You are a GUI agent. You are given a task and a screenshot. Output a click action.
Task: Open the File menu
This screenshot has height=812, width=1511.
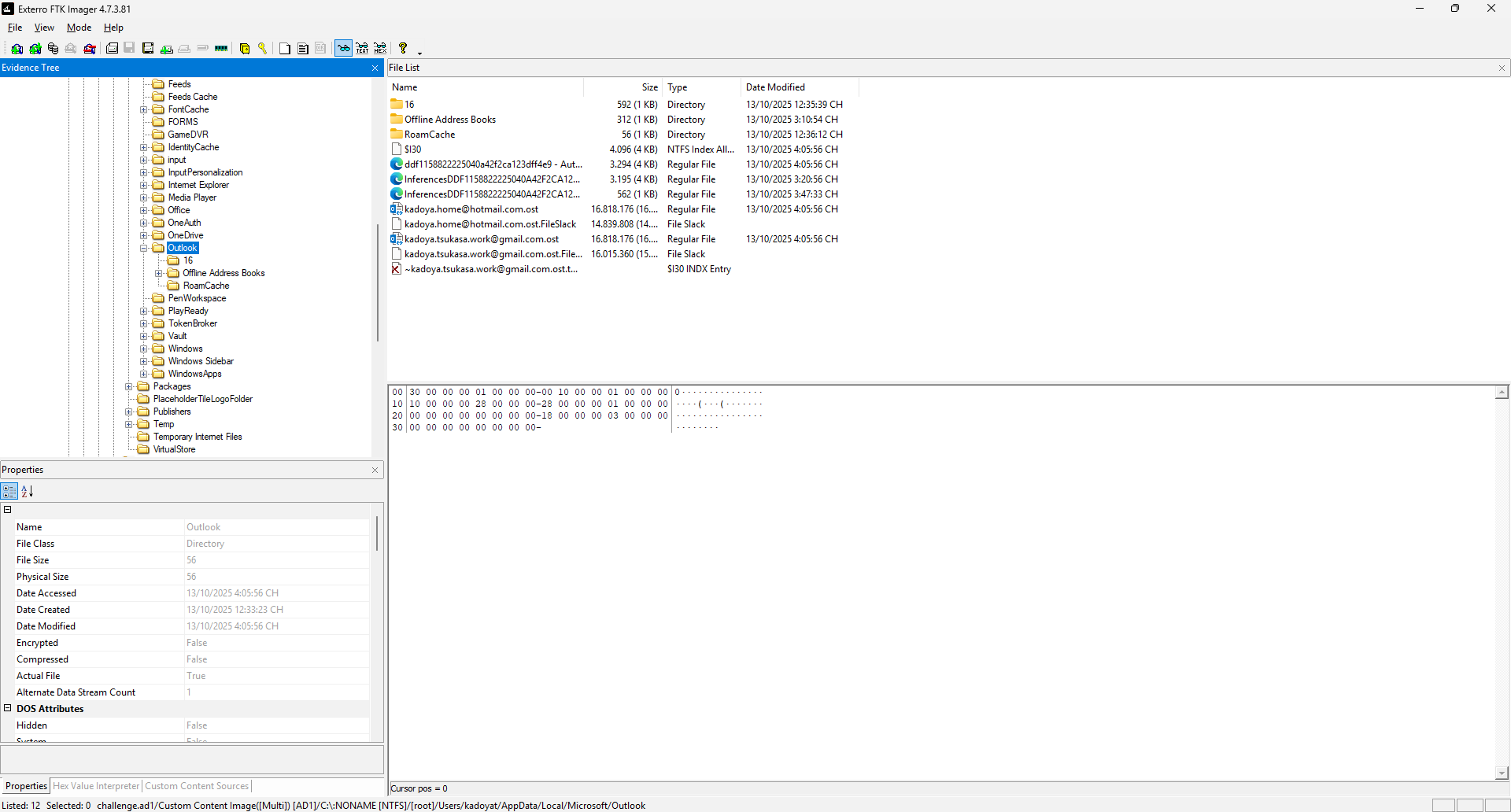15,28
